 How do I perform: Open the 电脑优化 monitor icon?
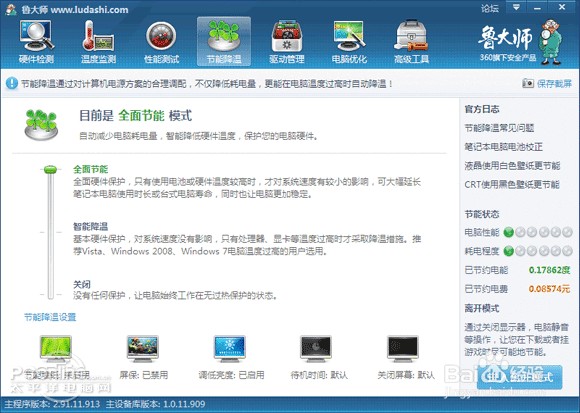click(x=349, y=42)
